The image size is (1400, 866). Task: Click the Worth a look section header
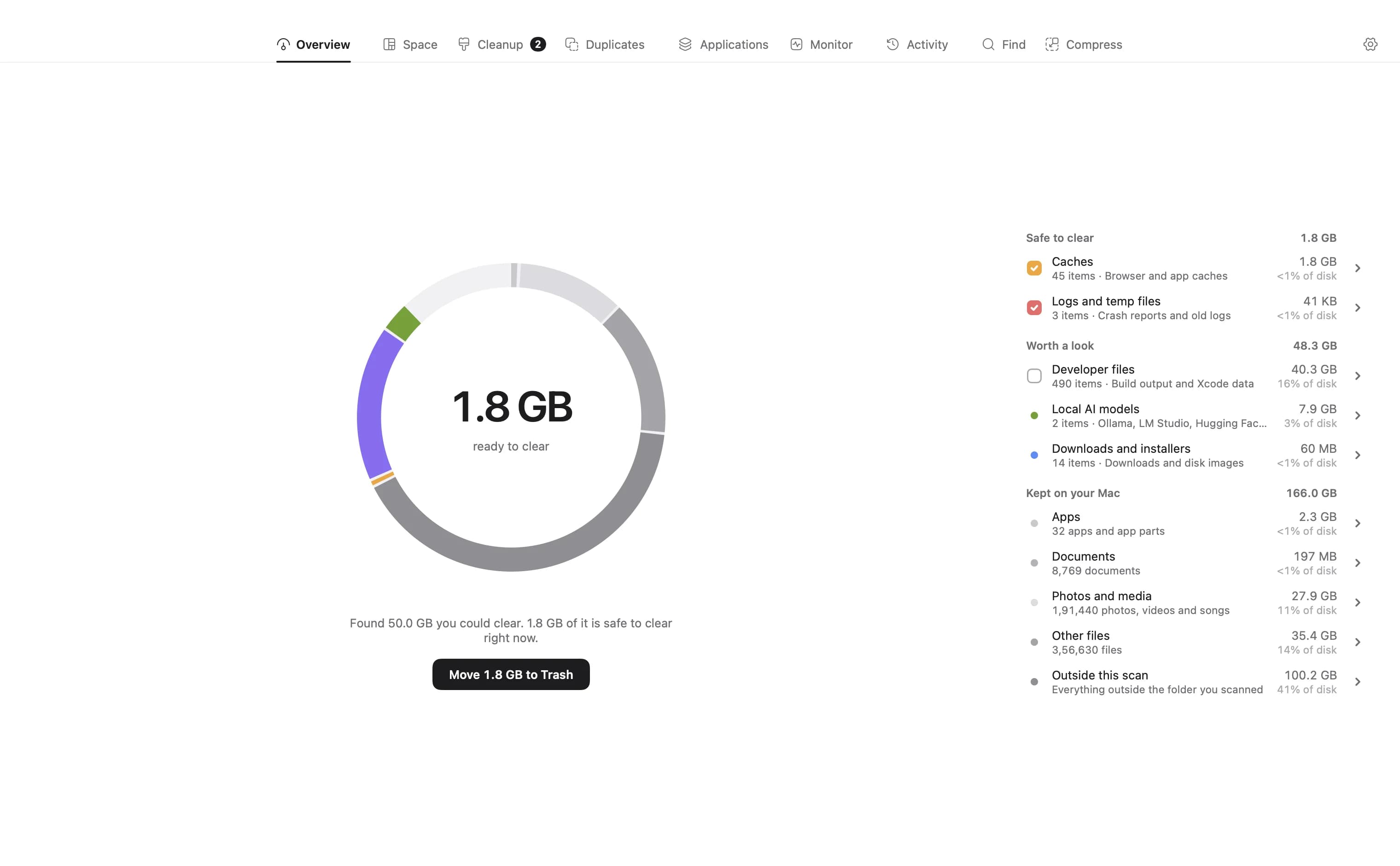click(1060, 345)
